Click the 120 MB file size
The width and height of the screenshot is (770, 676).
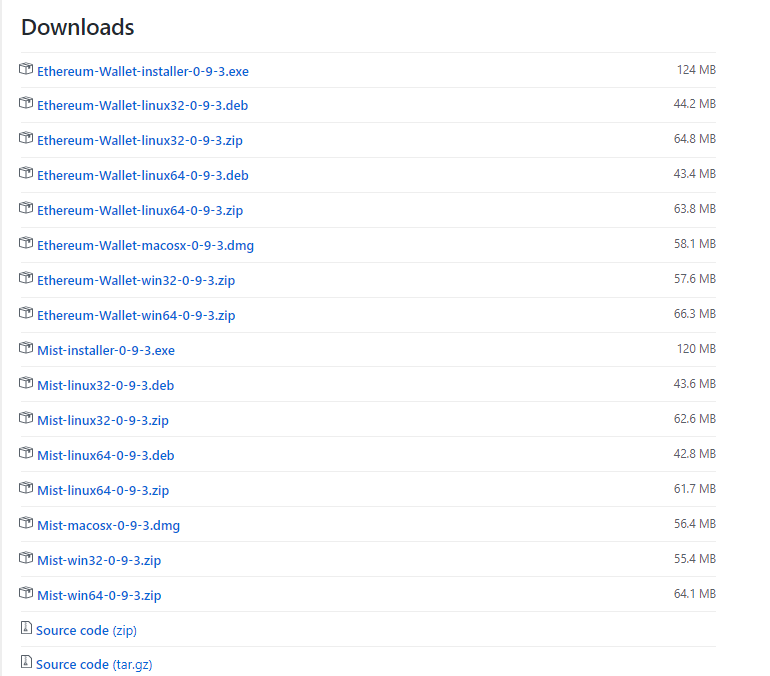tap(696, 349)
